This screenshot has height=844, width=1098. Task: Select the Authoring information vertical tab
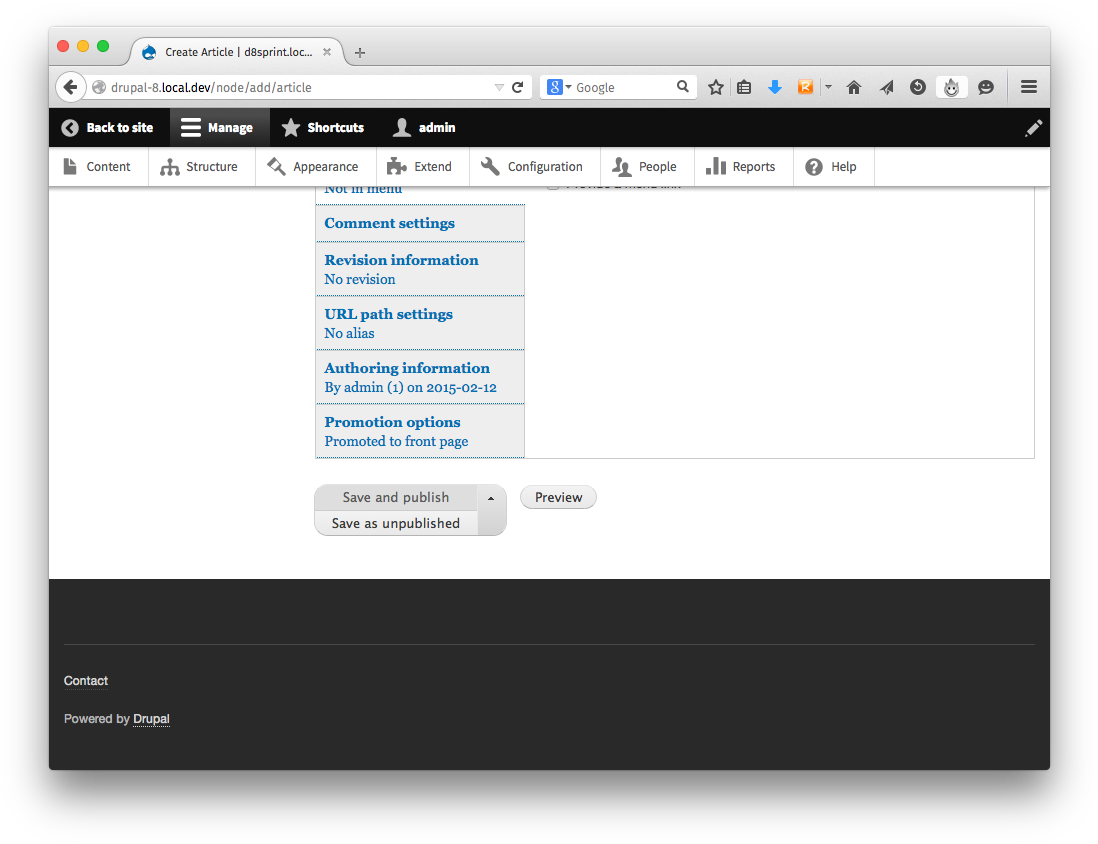pyautogui.click(x=419, y=377)
